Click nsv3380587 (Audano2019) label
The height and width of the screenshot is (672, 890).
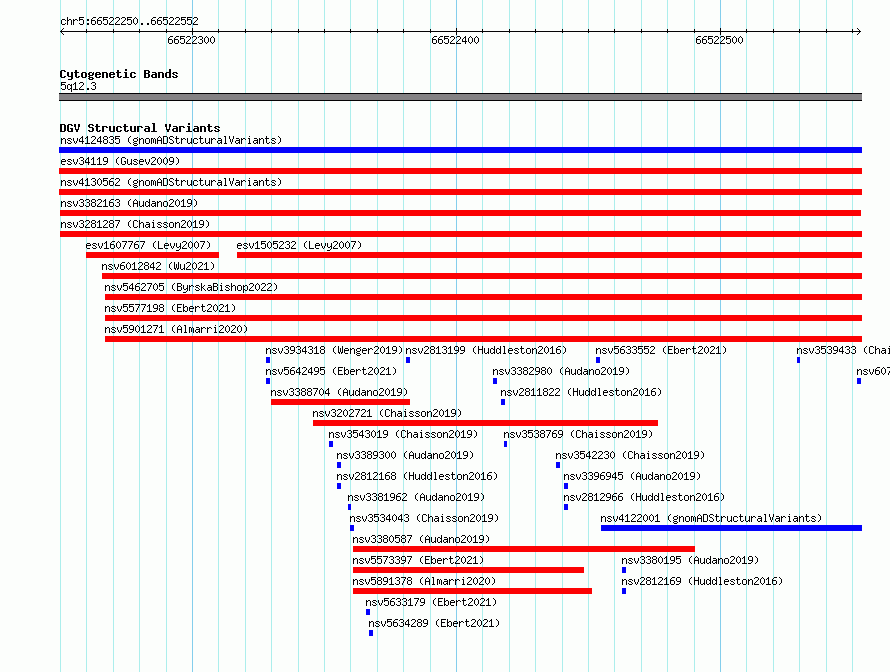click(421, 539)
